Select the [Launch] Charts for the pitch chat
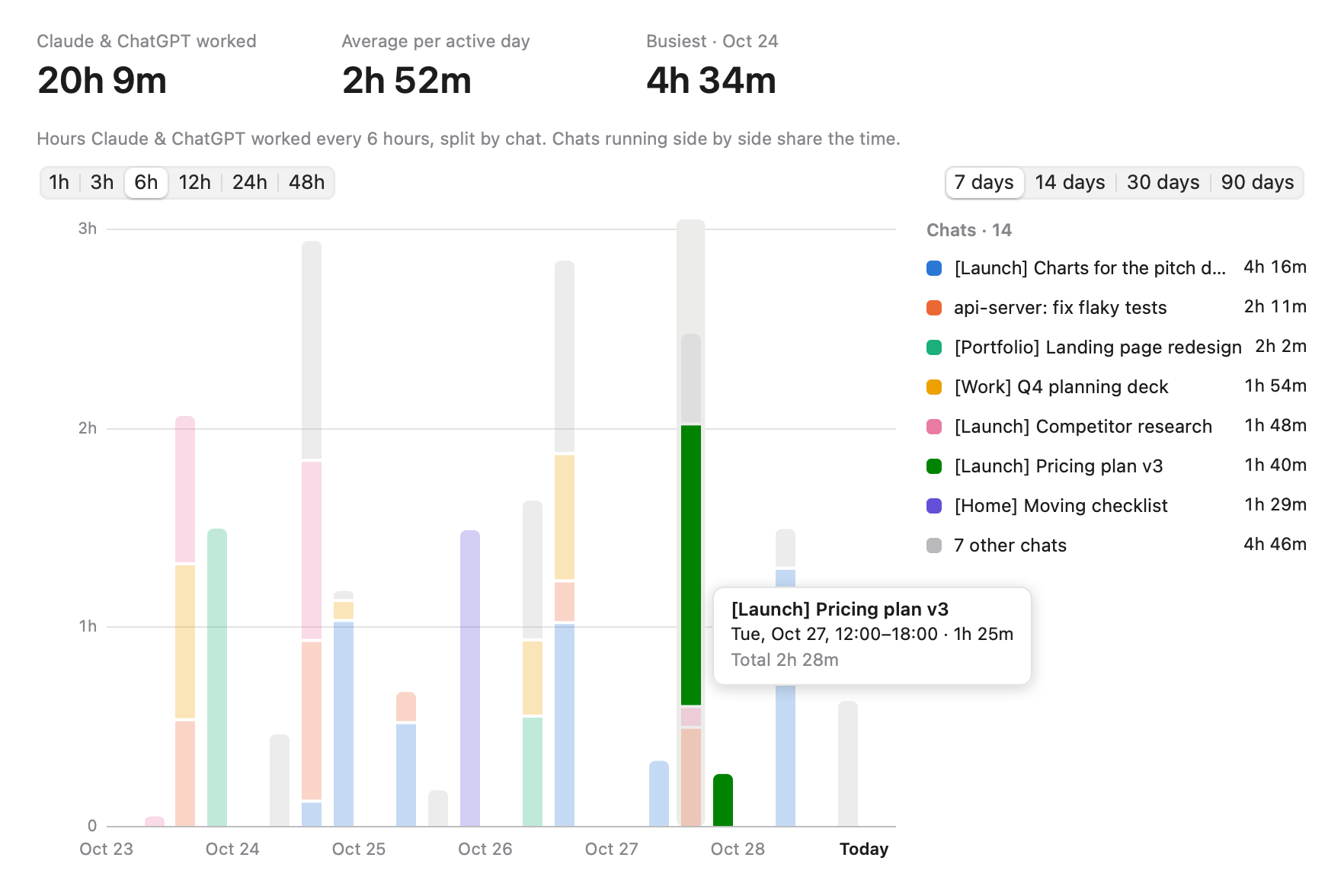This screenshot has width=1344, height=896. [1116, 268]
